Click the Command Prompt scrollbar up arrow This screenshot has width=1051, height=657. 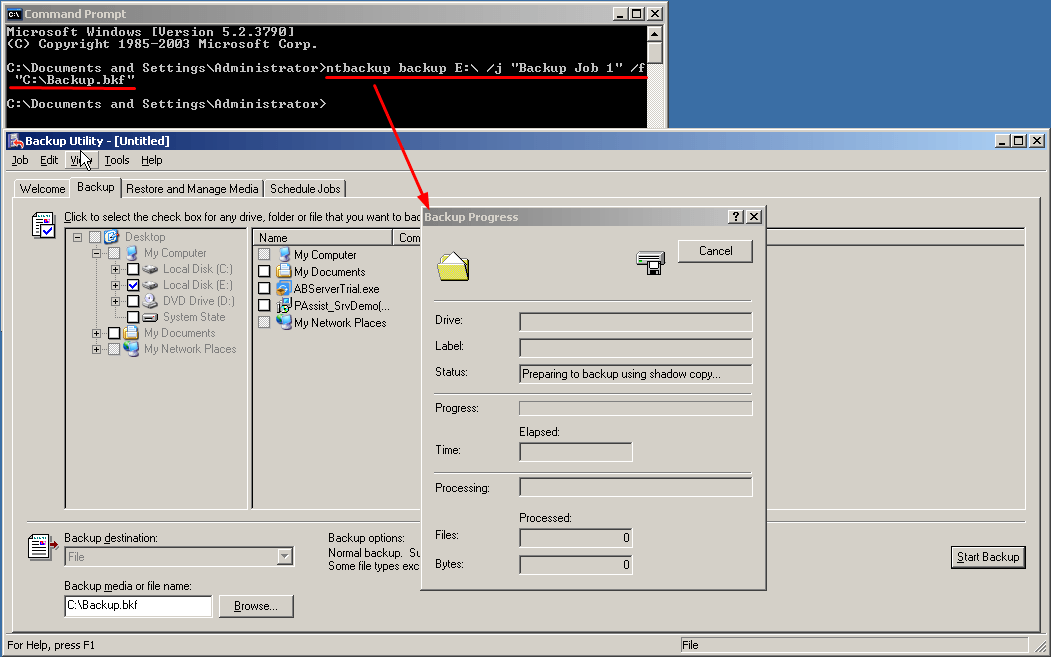point(655,33)
